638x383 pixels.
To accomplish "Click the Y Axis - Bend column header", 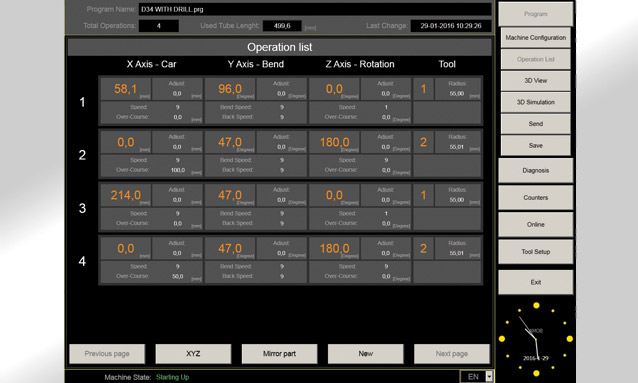I will pos(256,64).
